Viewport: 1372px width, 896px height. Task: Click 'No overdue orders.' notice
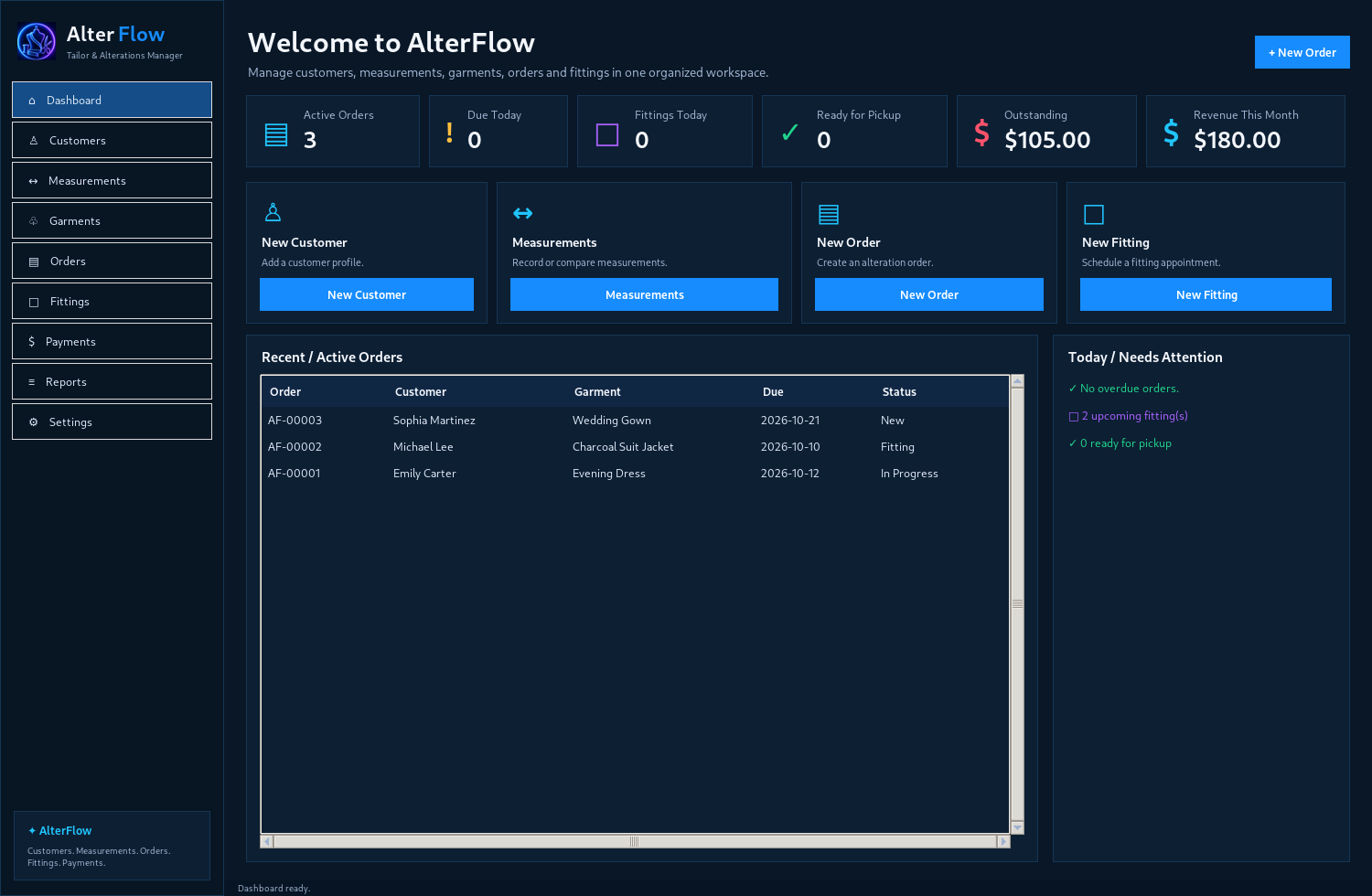tap(1123, 389)
